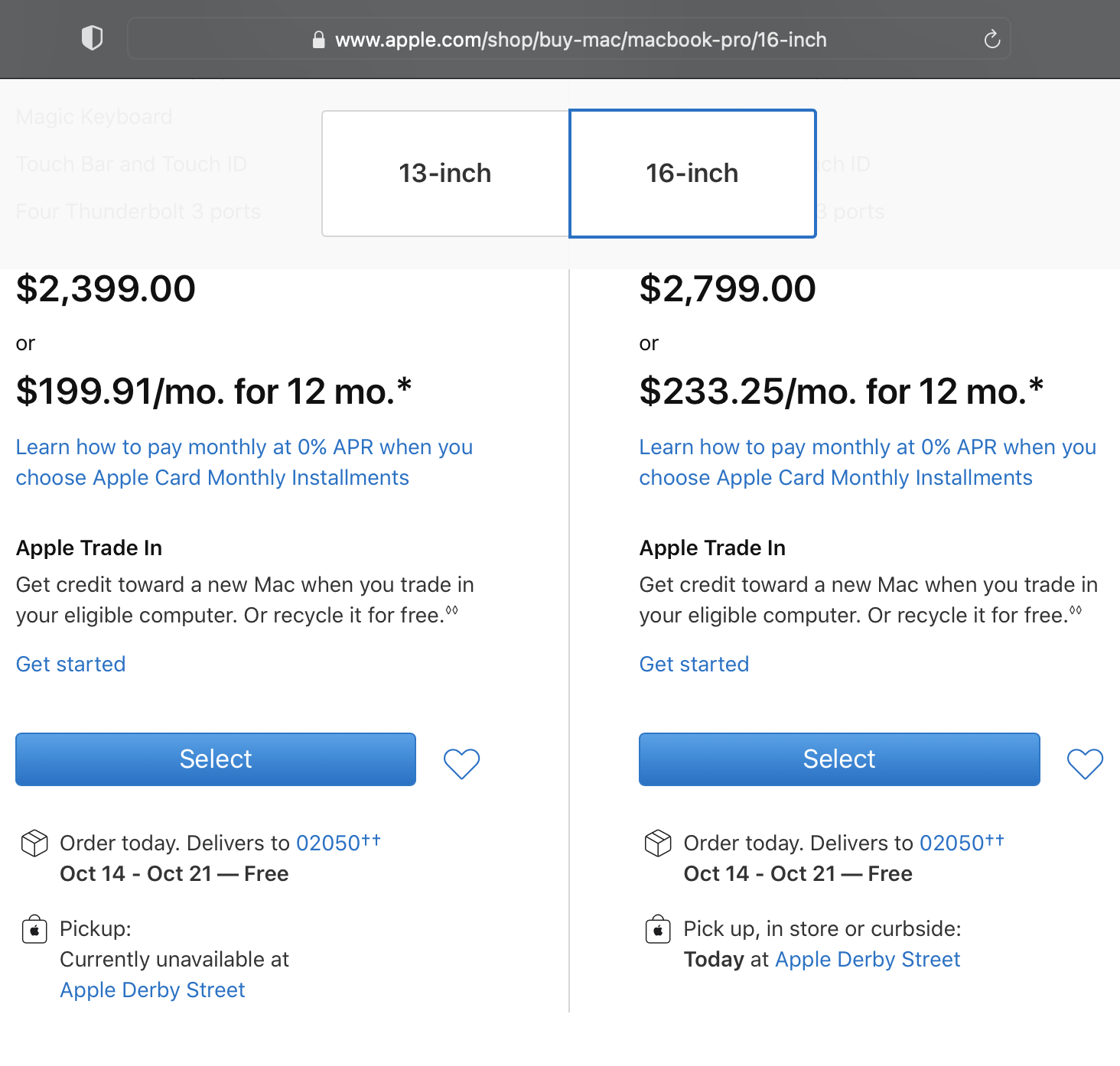Click the Apple bag pickup icon on $2,799.00 model
Screen dimensions: 1120x1066
click(x=658, y=929)
